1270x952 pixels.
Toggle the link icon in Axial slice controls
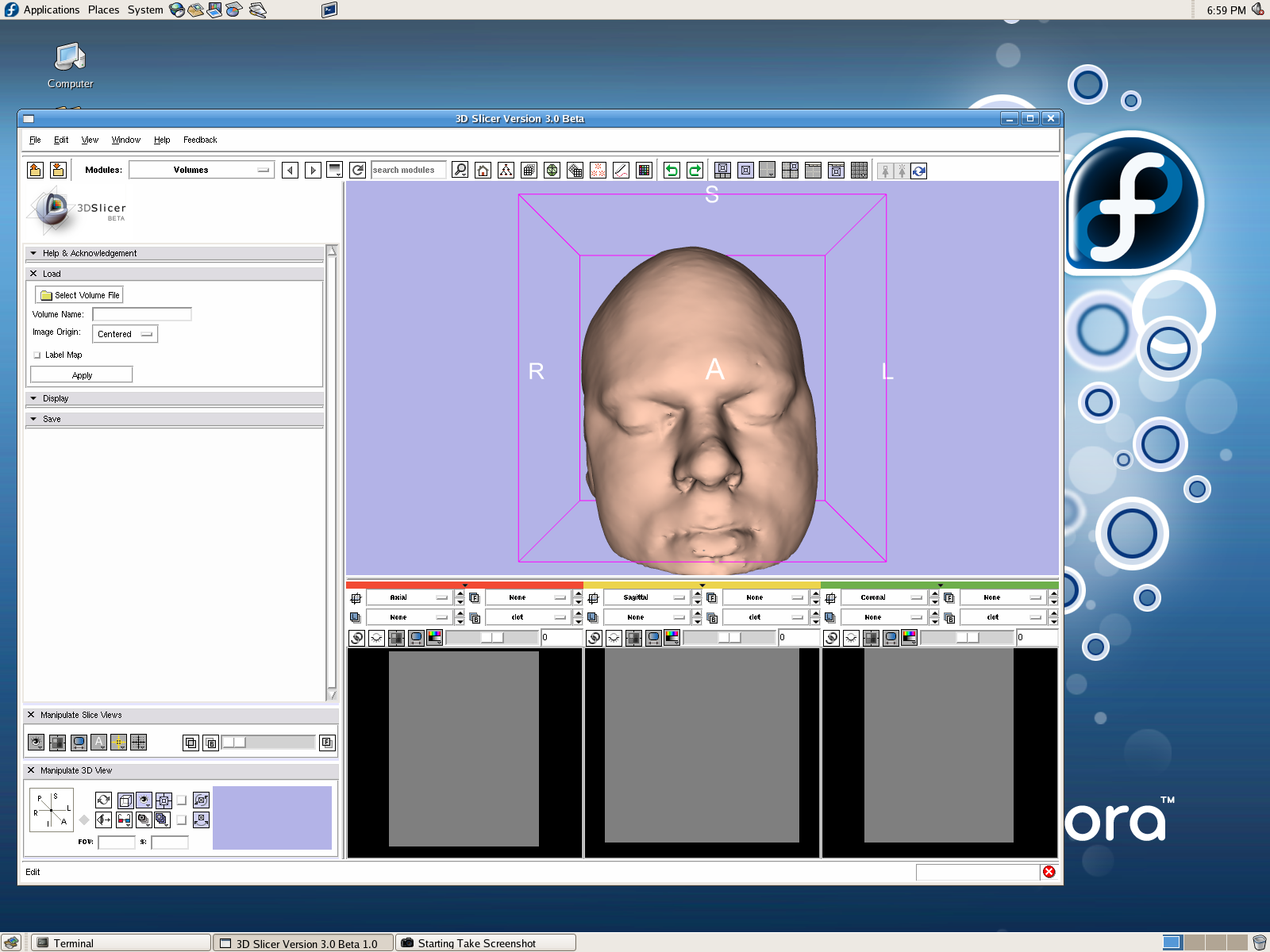356,638
